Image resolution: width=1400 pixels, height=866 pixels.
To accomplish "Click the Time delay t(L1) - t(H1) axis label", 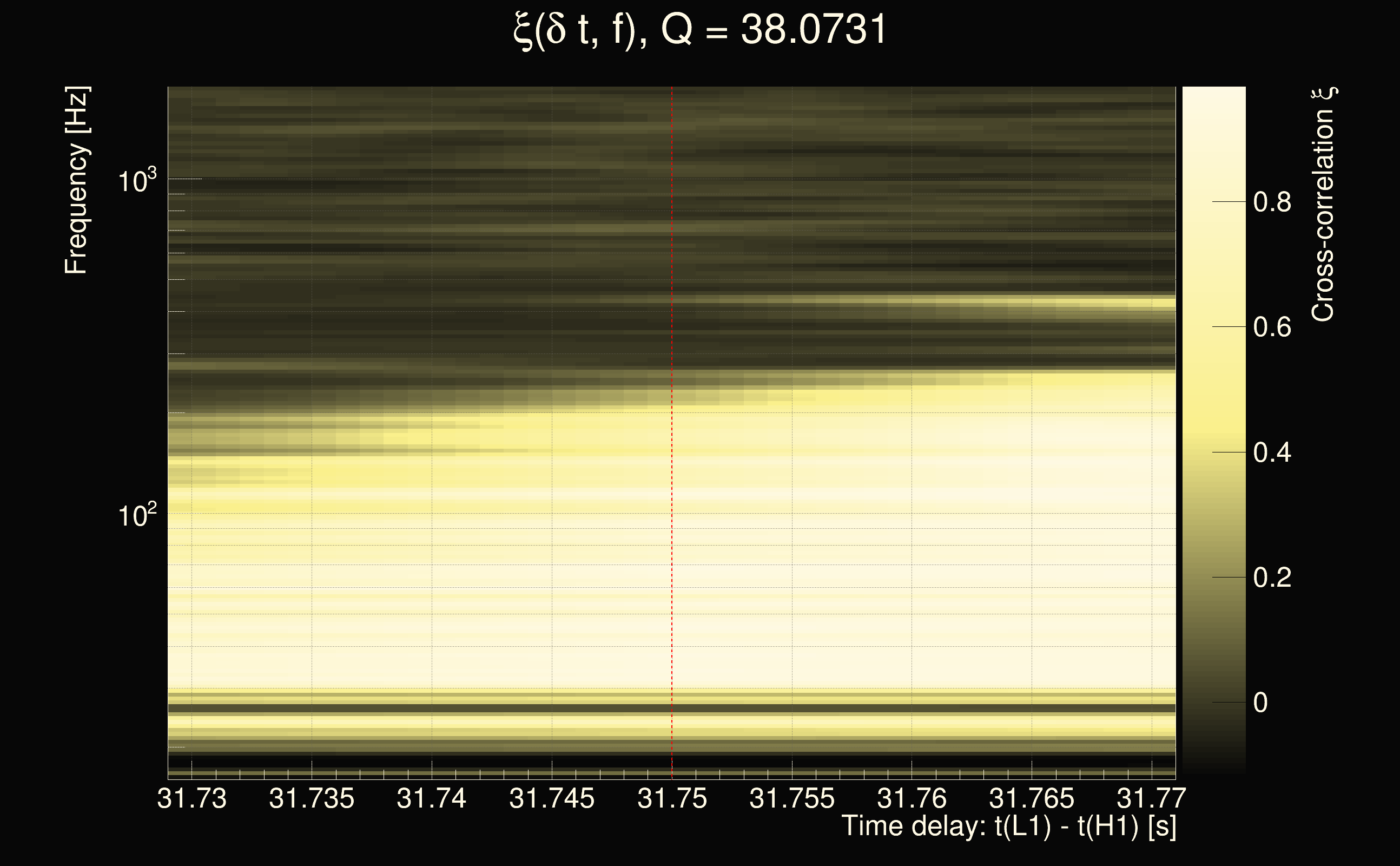I will click(x=1008, y=826).
